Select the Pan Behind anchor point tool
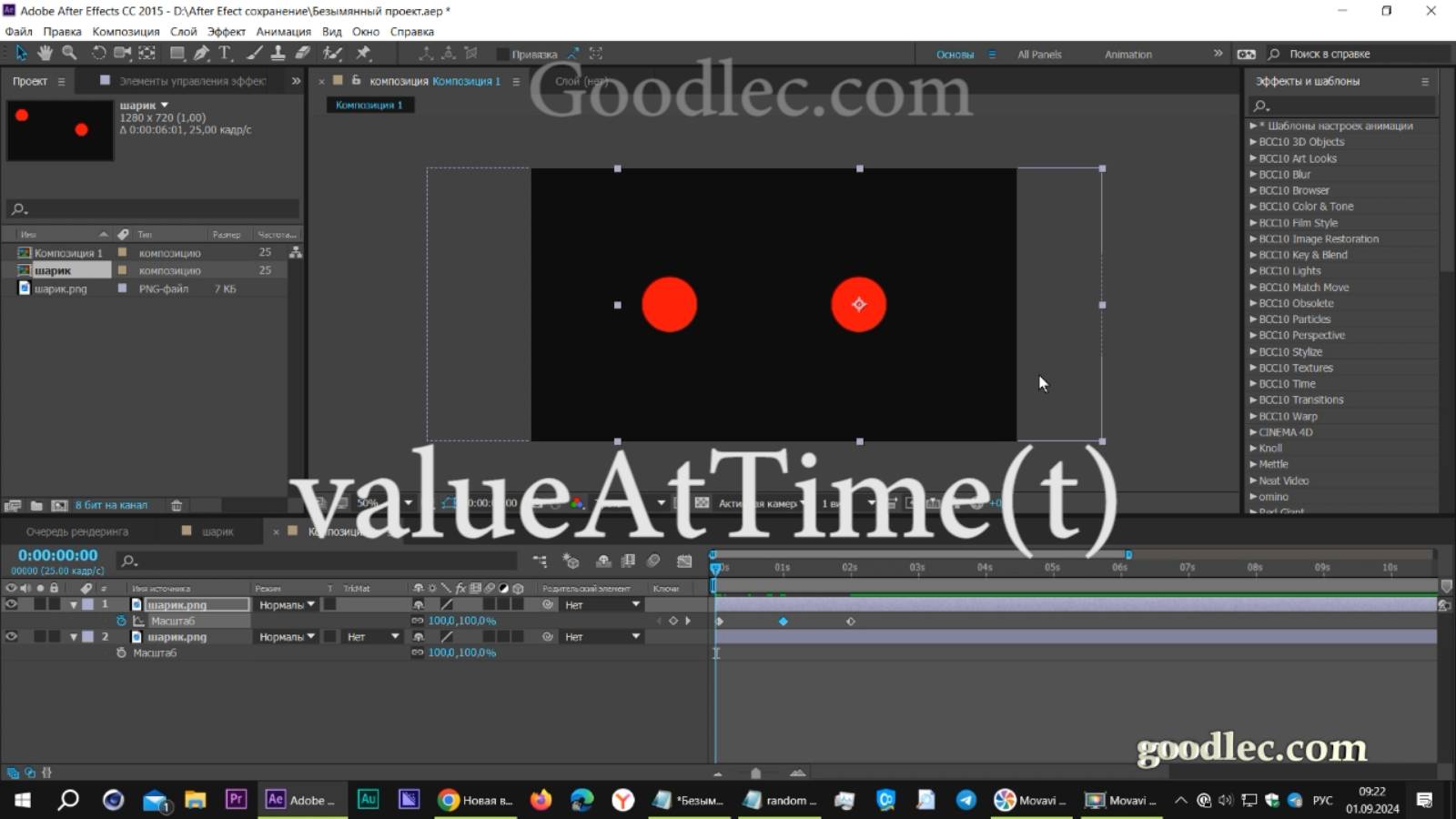The width and height of the screenshot is (1456, 819). point(147,54)
